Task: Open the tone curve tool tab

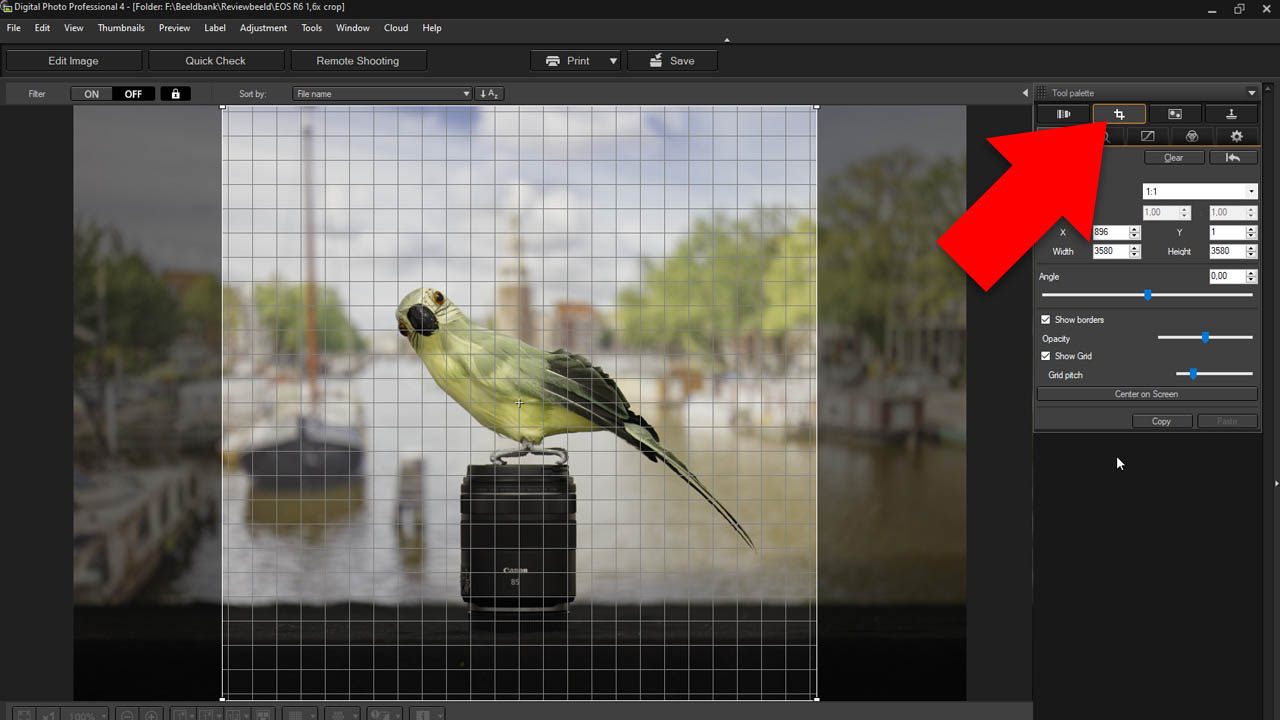Action: tap(1147, 136)
